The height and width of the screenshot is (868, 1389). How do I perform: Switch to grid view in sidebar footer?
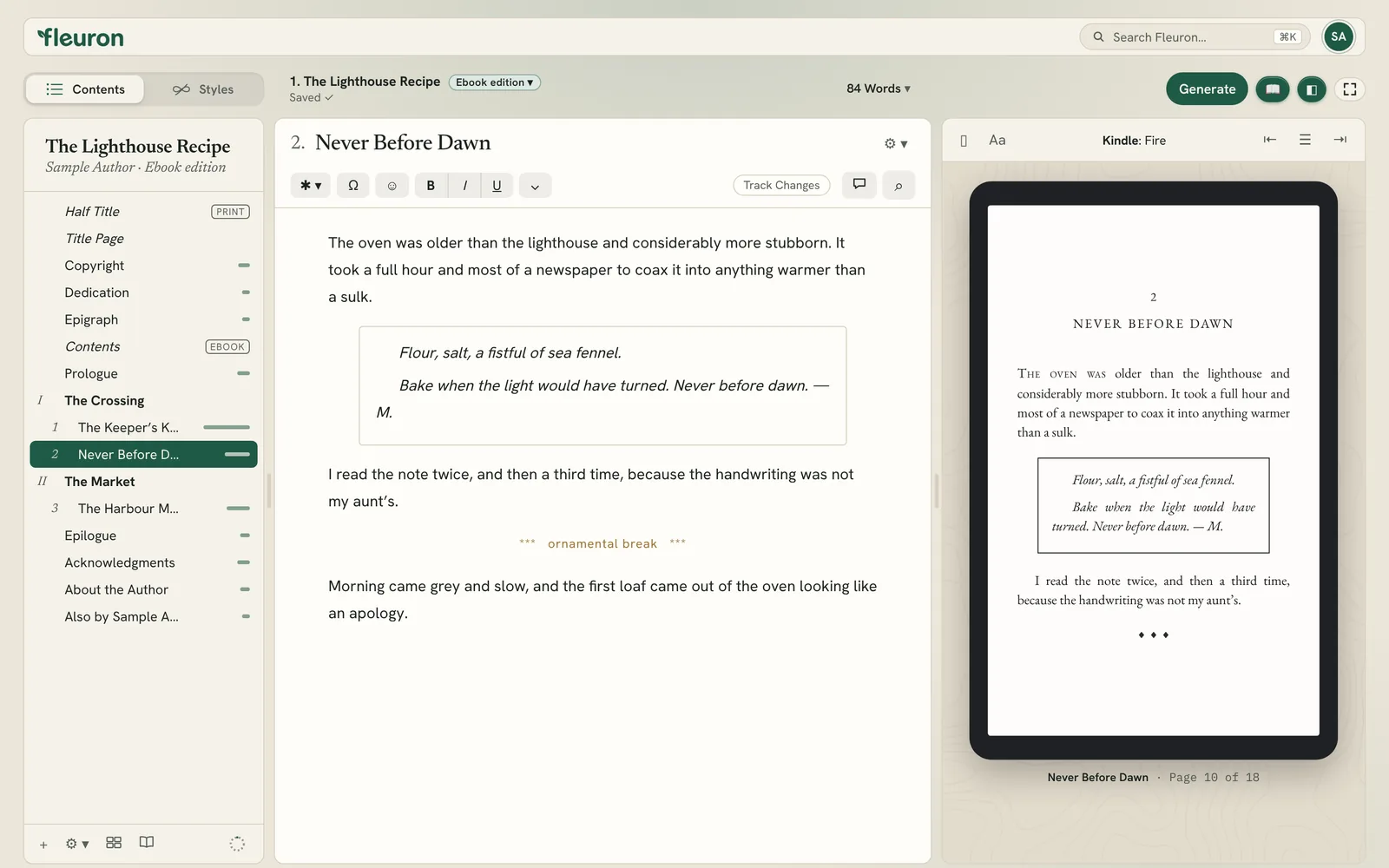[x=114, y=842]
